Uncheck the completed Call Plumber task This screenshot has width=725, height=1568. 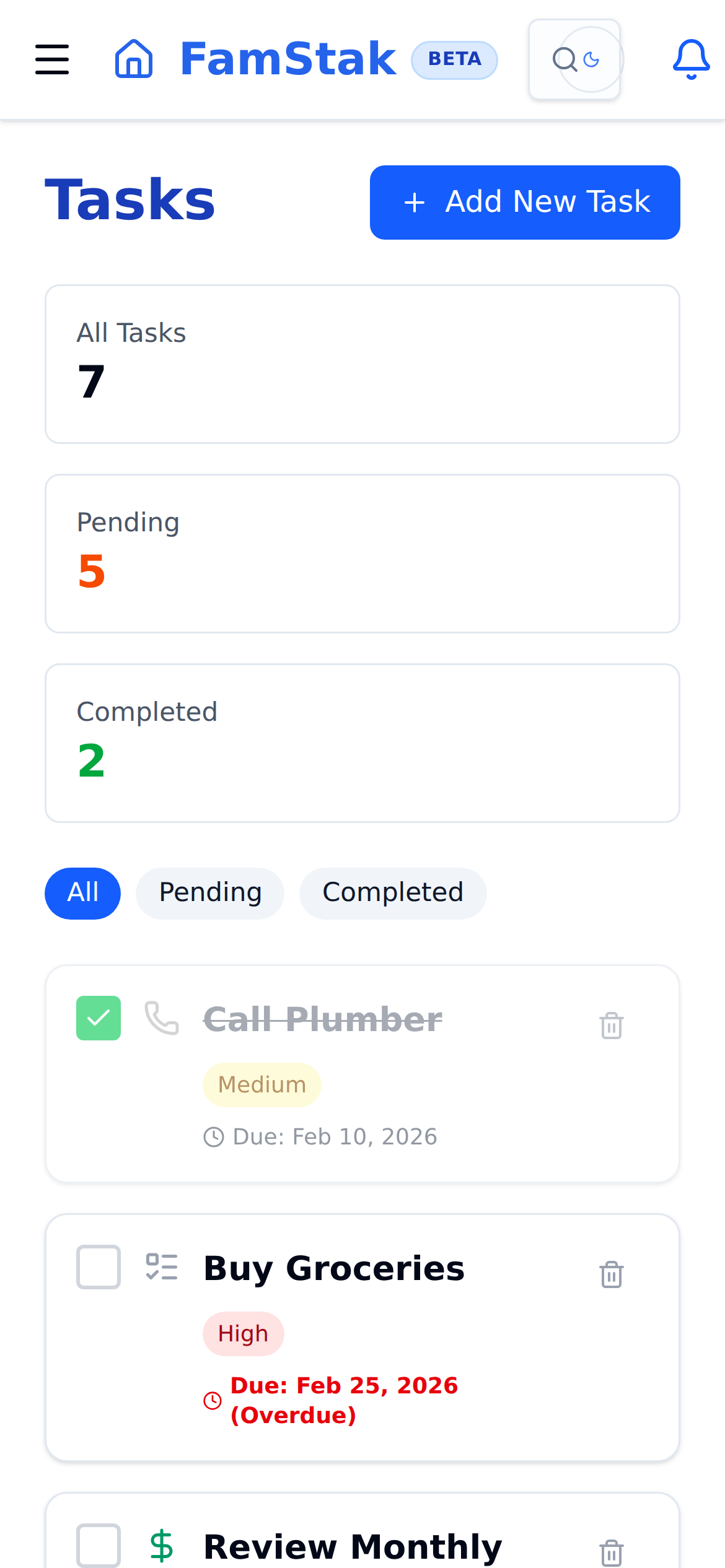(99, 1018)
